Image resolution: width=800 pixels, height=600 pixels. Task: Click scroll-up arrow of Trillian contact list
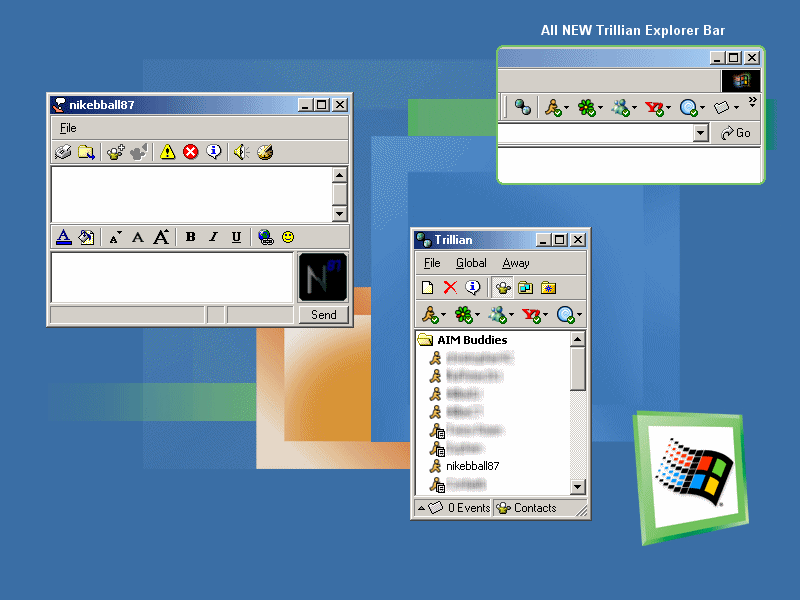coord(578,339)
